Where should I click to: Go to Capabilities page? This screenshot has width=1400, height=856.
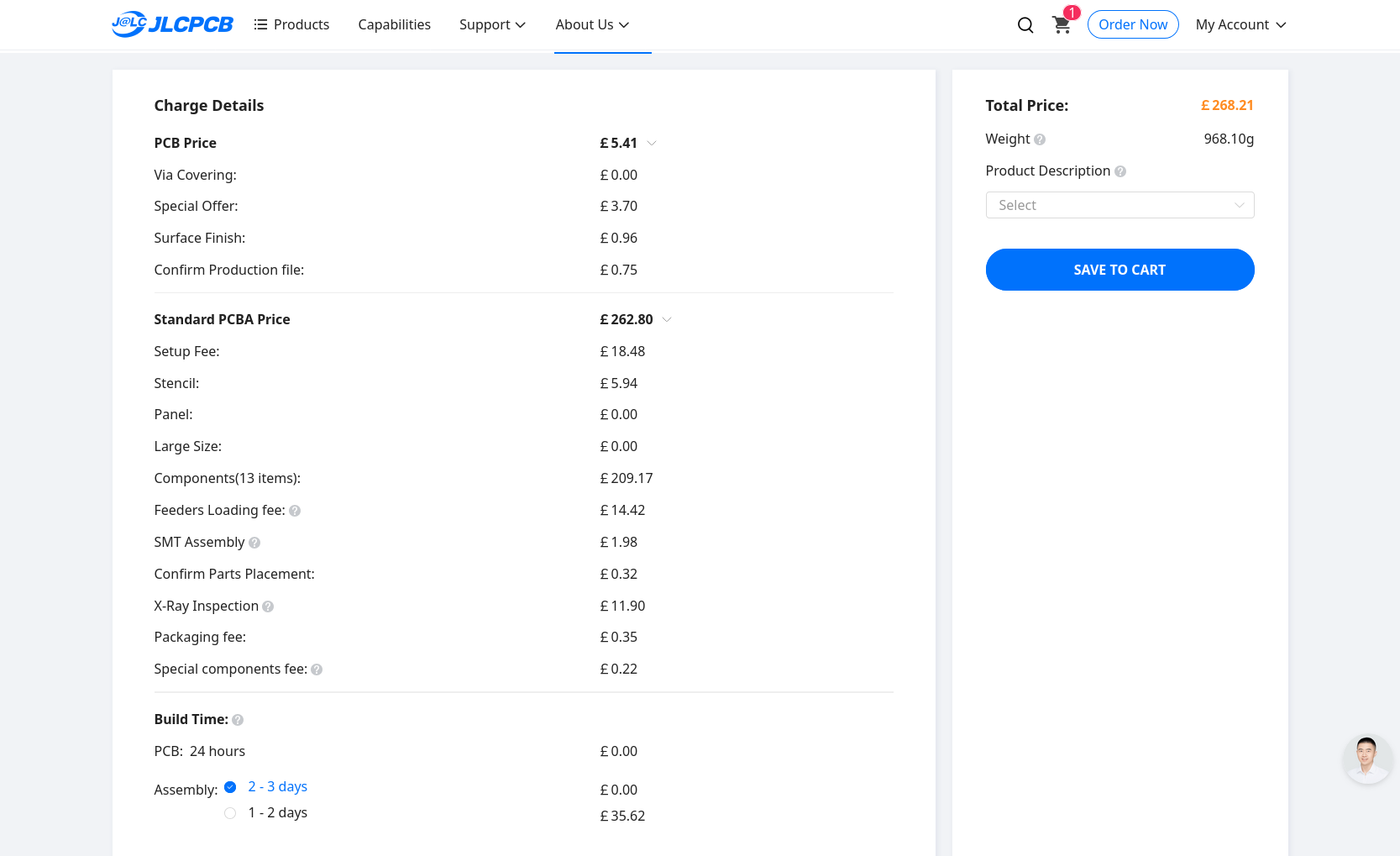(x=394, y=25)
